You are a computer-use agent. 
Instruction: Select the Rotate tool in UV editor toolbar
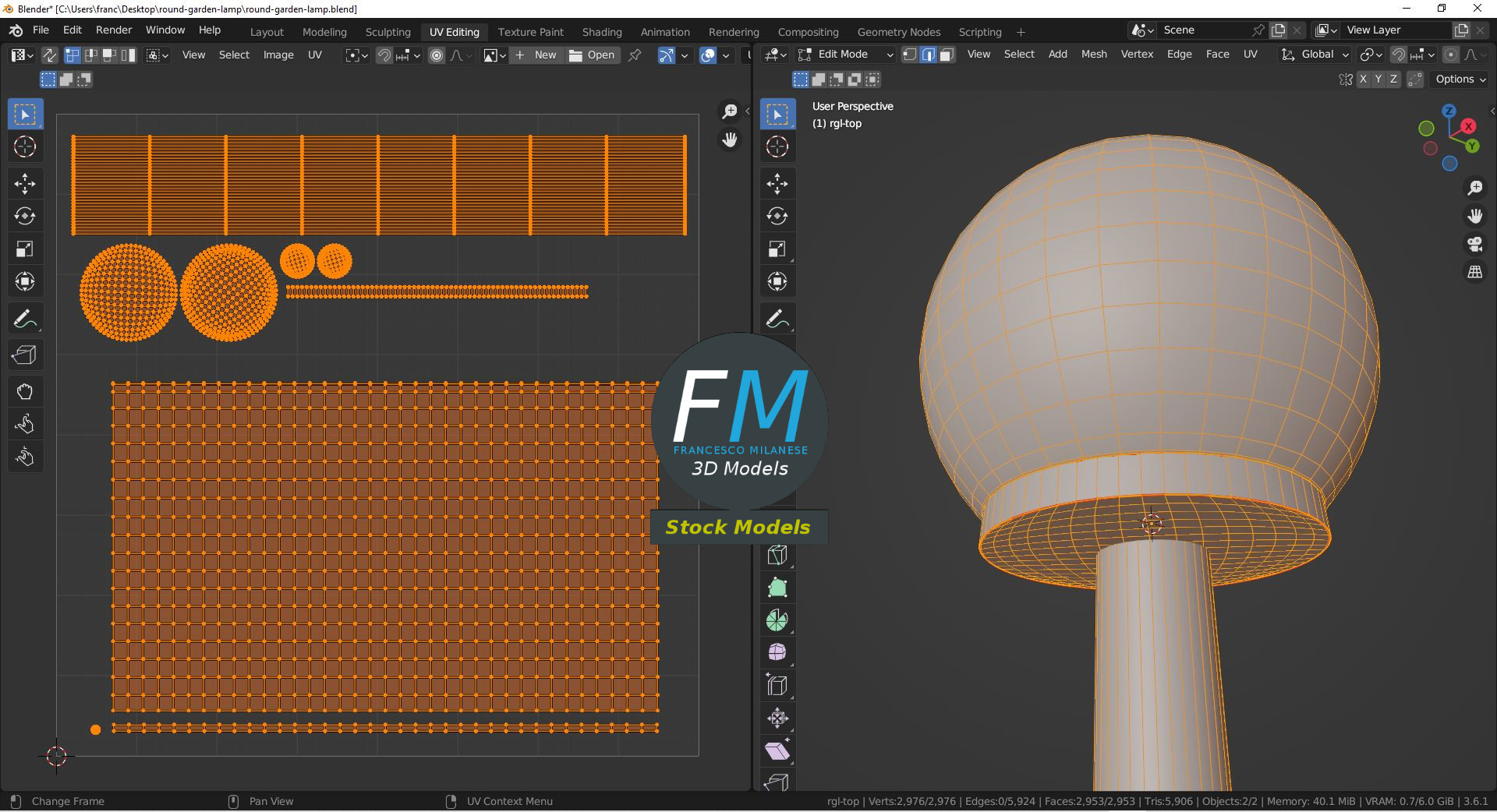tap(25, 216)
